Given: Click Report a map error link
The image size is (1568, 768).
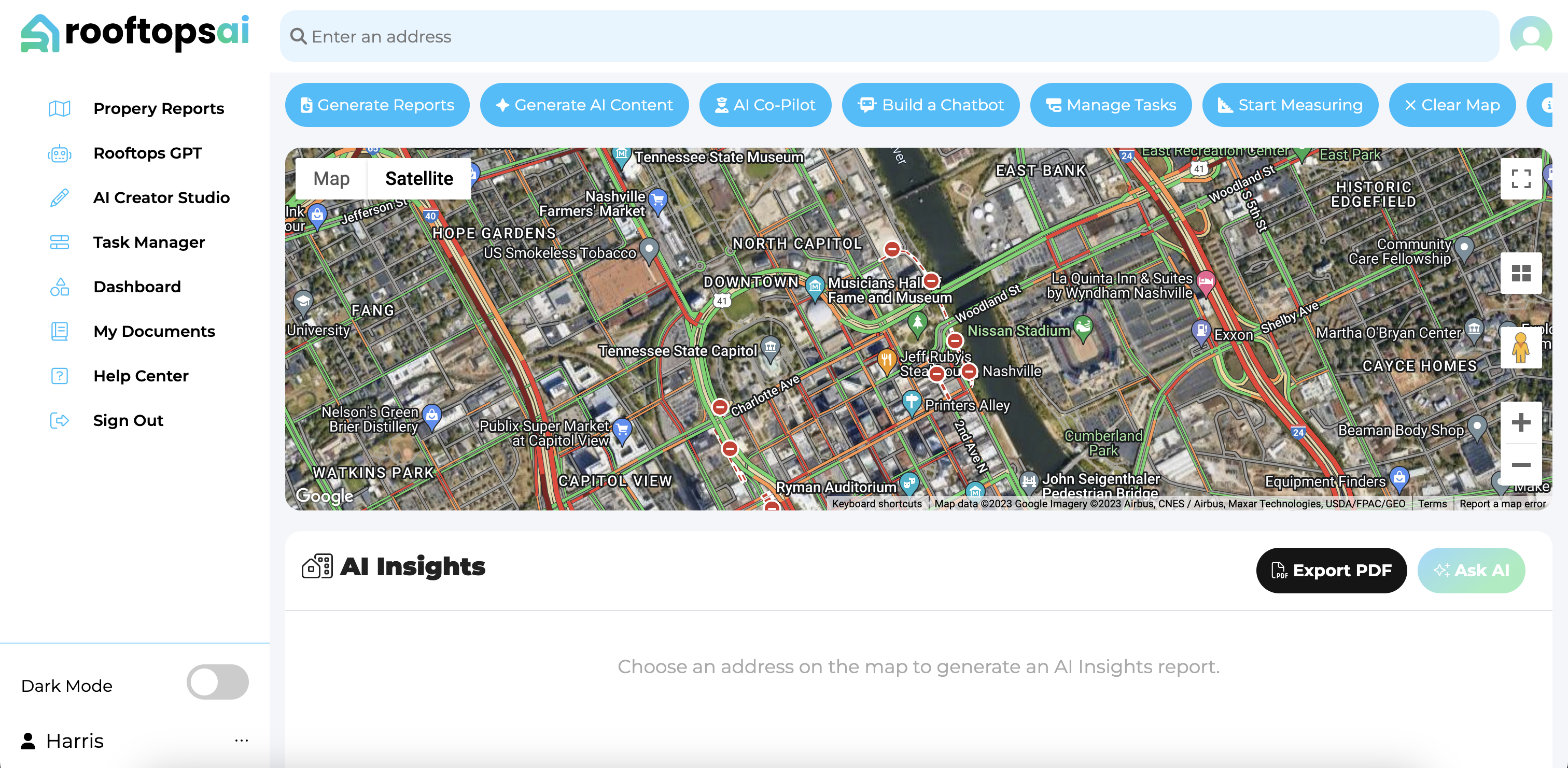Looking at the screenshot, I should click(1502, 503).
